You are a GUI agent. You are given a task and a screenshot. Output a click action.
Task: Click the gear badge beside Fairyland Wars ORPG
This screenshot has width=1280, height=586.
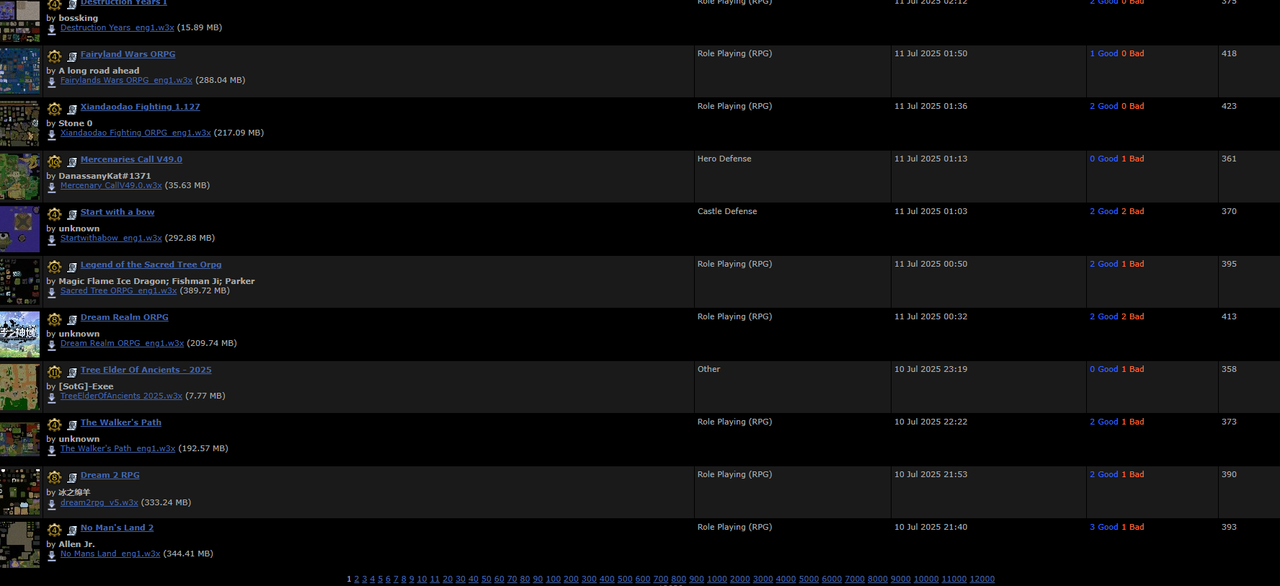point(54,57)
